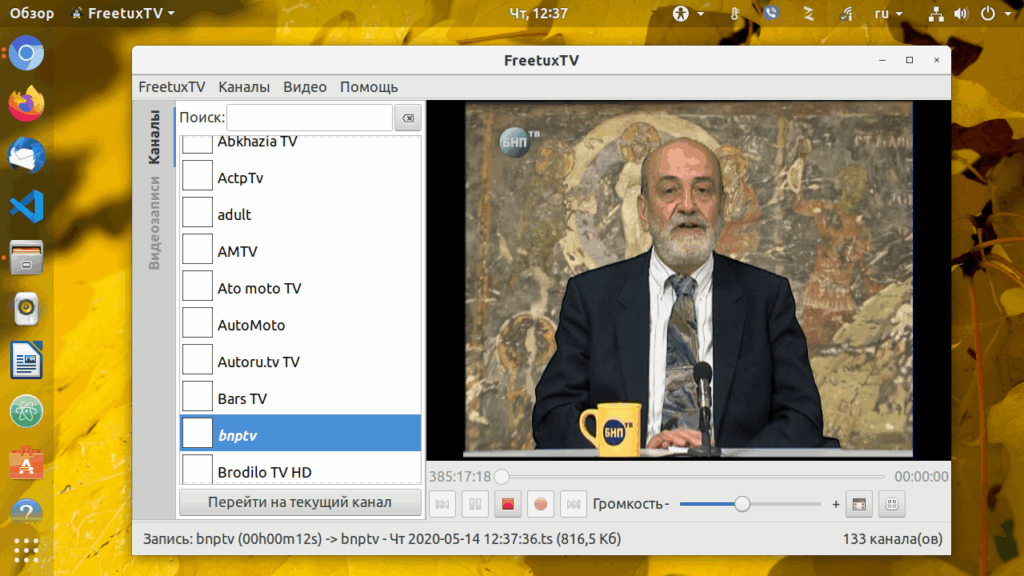Open the Каналы menu
Viewport: 1024px width, 576px height.
coord(244,87)
